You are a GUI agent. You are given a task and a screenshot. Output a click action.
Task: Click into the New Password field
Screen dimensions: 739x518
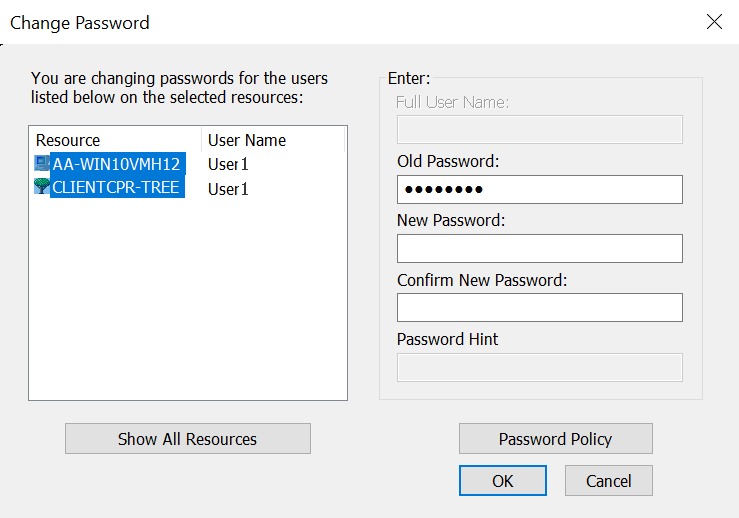539,248
